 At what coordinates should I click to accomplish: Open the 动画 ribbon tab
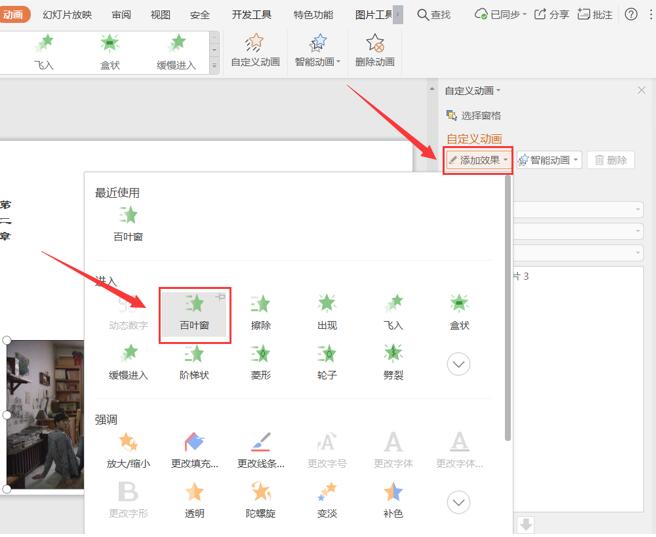pos(14,15)
